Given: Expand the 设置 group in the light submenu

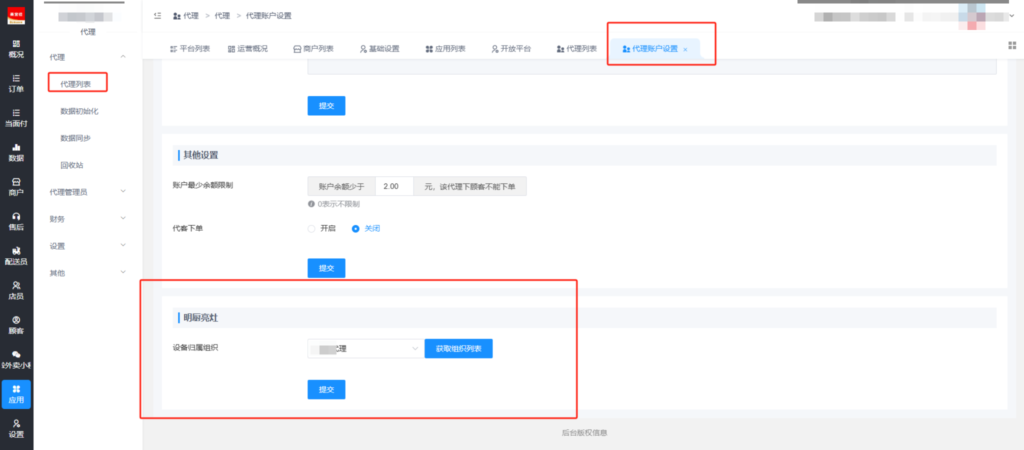Looking at the screenshot, I should [x=88, y=246].
